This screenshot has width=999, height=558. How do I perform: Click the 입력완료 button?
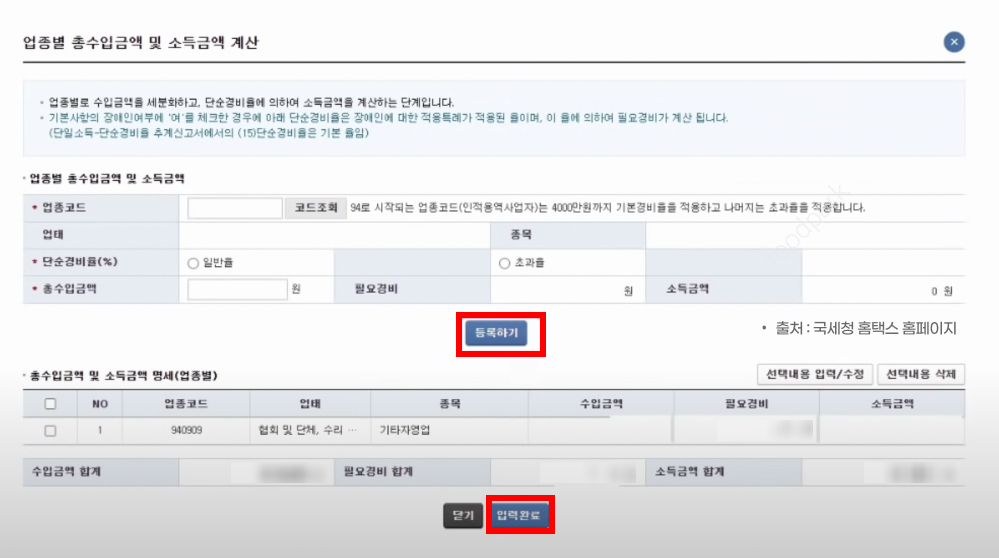[519, 515]
